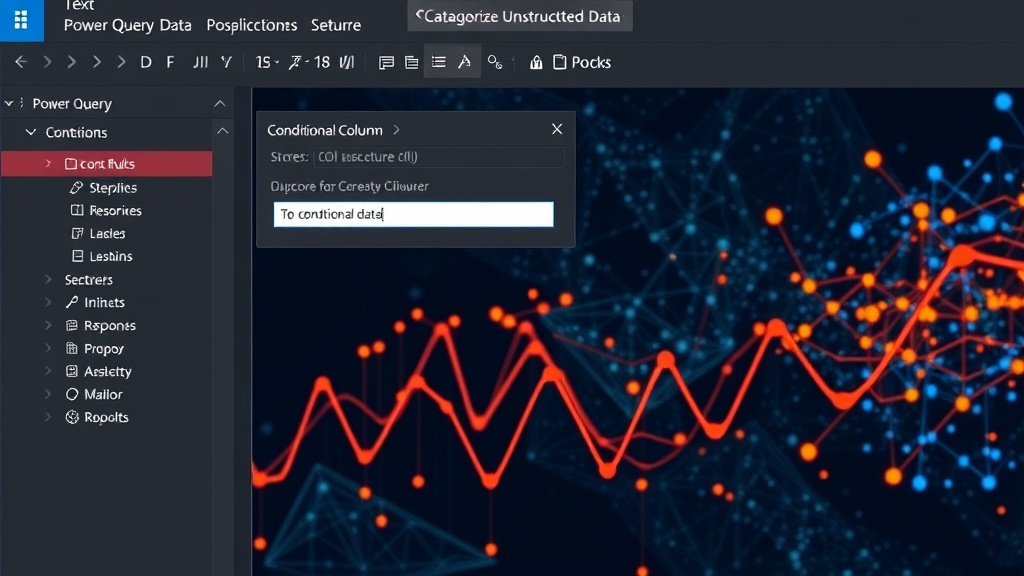
Task: Select the Leshins item
Action: [x=110, y=257]
